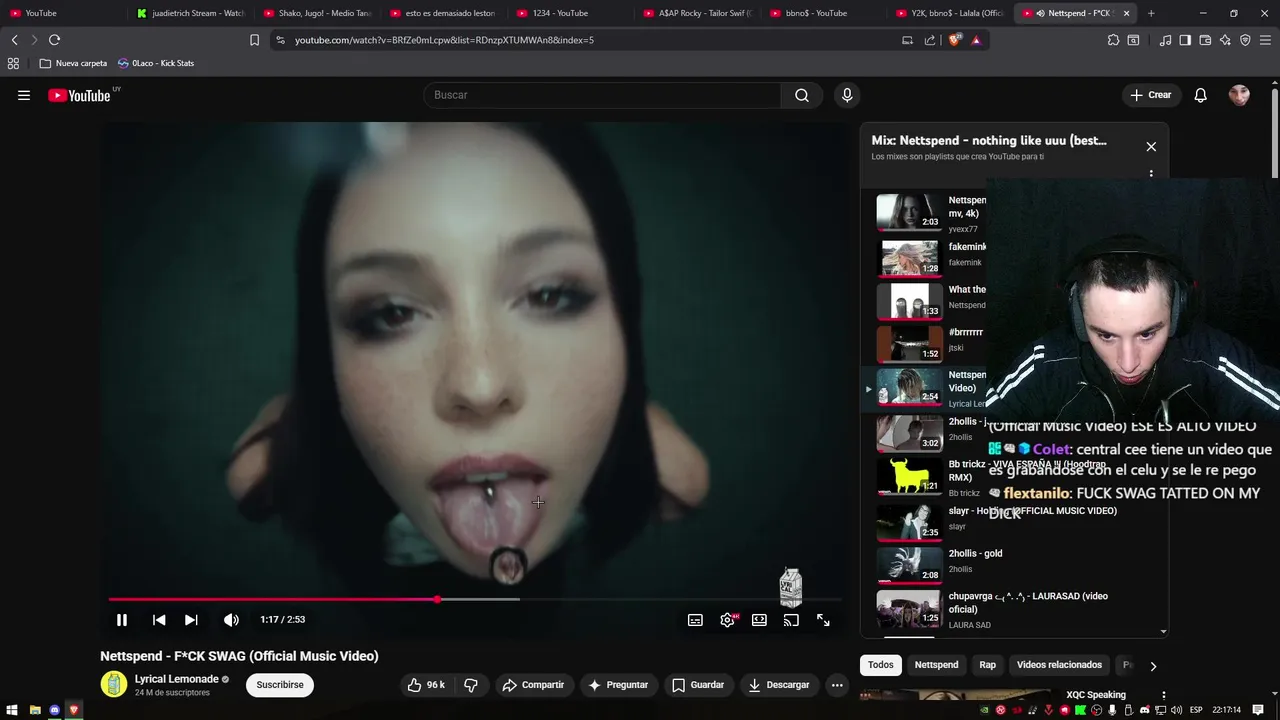Reload the page with the refresh icon
The height and width of the screenshot is (720, 1280).
(54, 40)
